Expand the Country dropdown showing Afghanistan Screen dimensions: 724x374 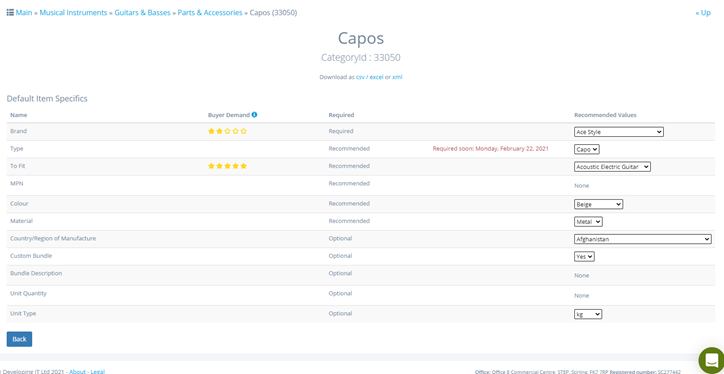643,239
